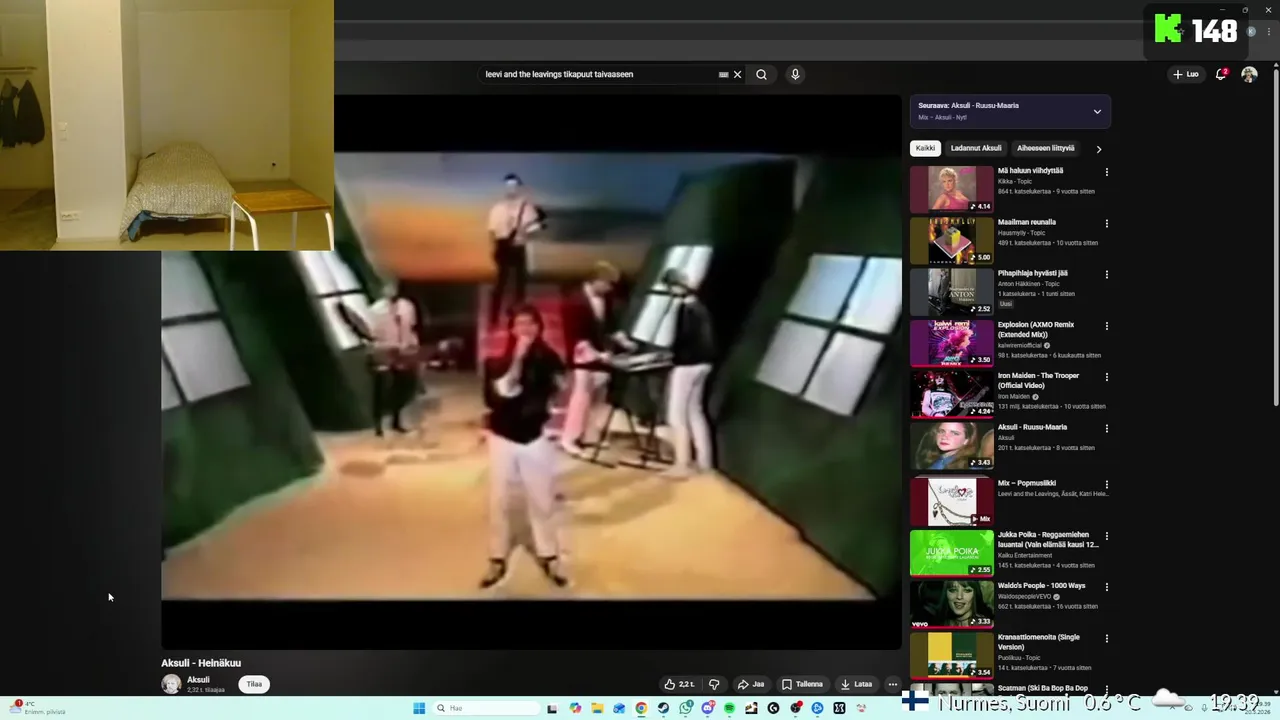Open options menu for Explosion AXMO Remix
Viewport: 1280px width, 720px height.
click(x=1106, y=326)
